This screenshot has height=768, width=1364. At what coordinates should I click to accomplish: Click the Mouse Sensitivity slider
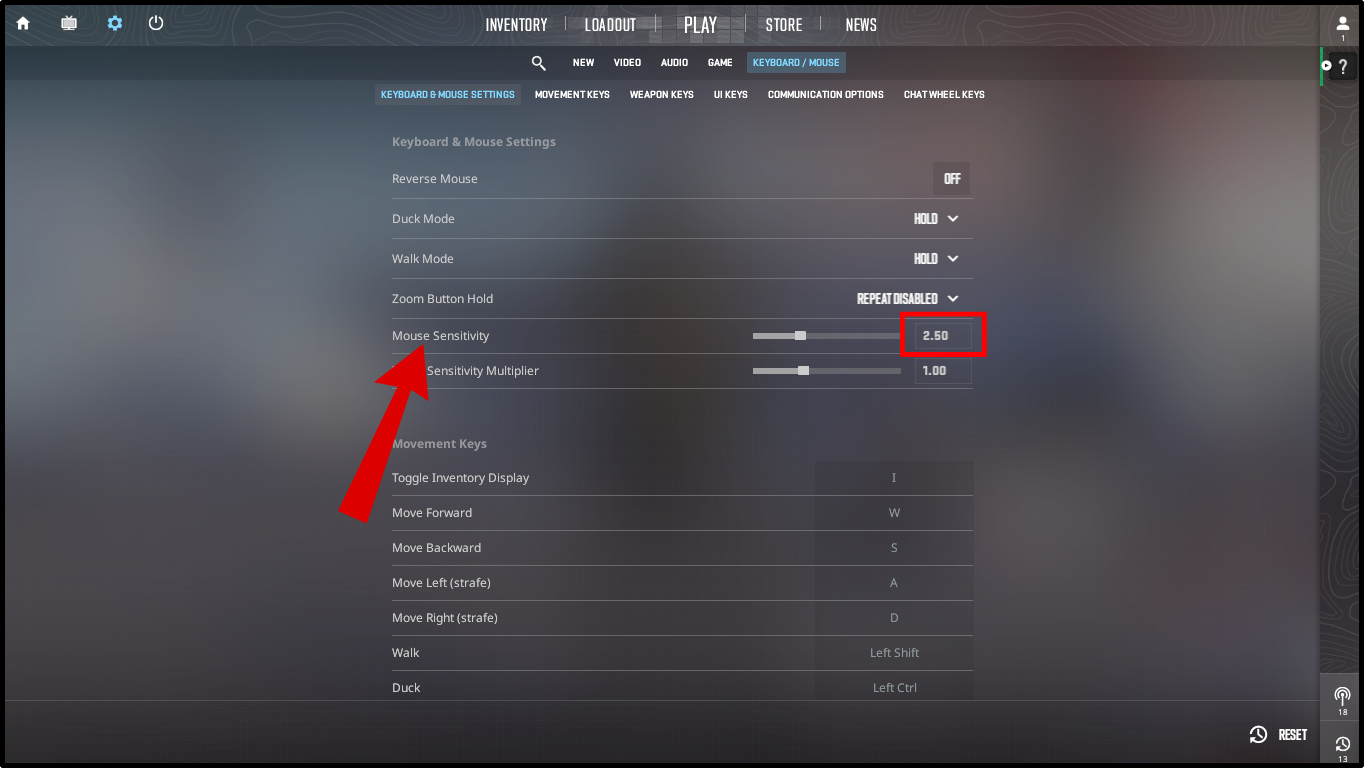827,336
